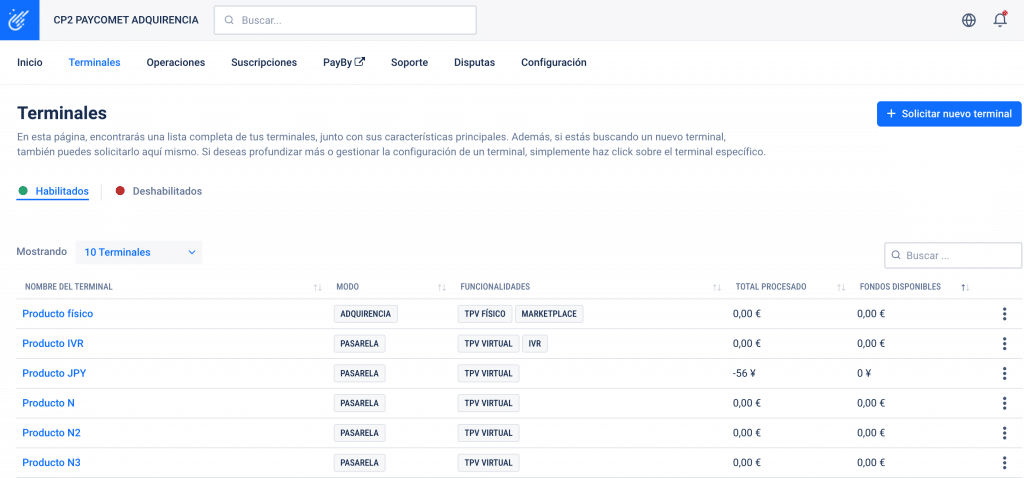Open the language globe icon
The image size is (1024, 478).
point(969,20)
